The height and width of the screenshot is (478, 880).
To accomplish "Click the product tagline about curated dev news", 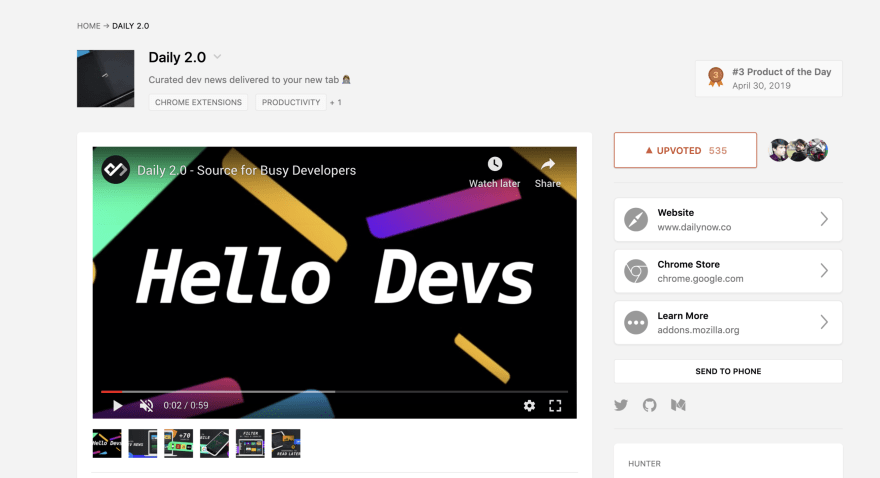I will click(x=249, y=80).
